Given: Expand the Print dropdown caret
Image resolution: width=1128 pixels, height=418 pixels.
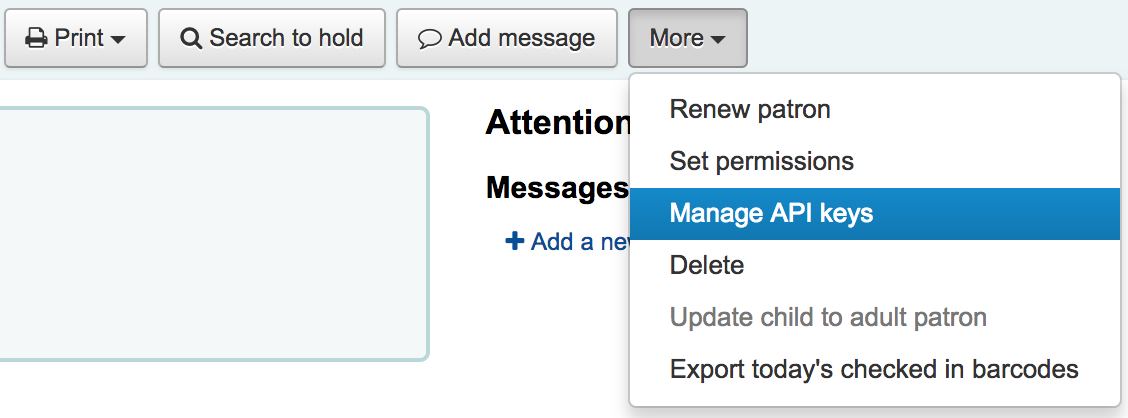Looking at the screenshot, I should pyautogui.click(x=118, y=40).
